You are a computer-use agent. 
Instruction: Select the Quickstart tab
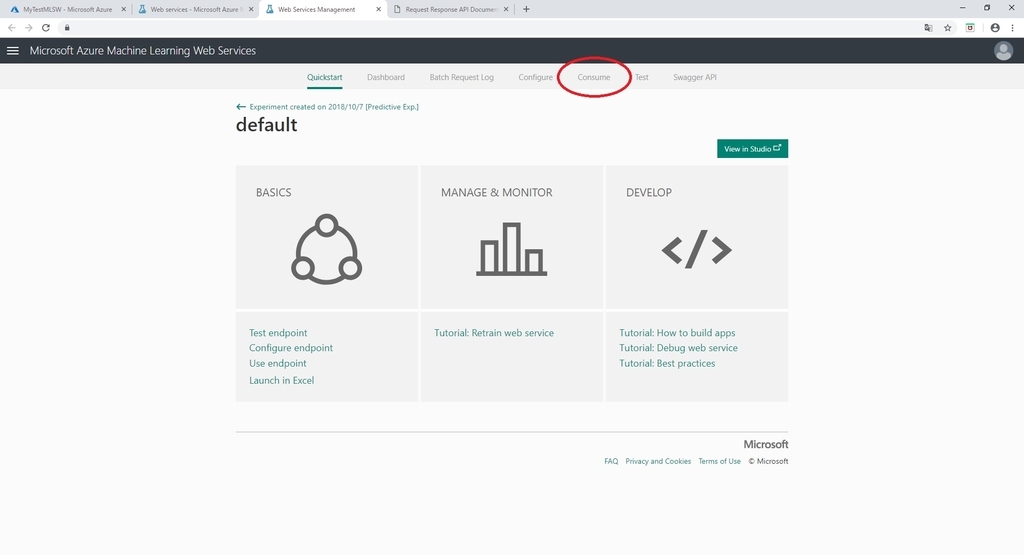pos(325,77)
